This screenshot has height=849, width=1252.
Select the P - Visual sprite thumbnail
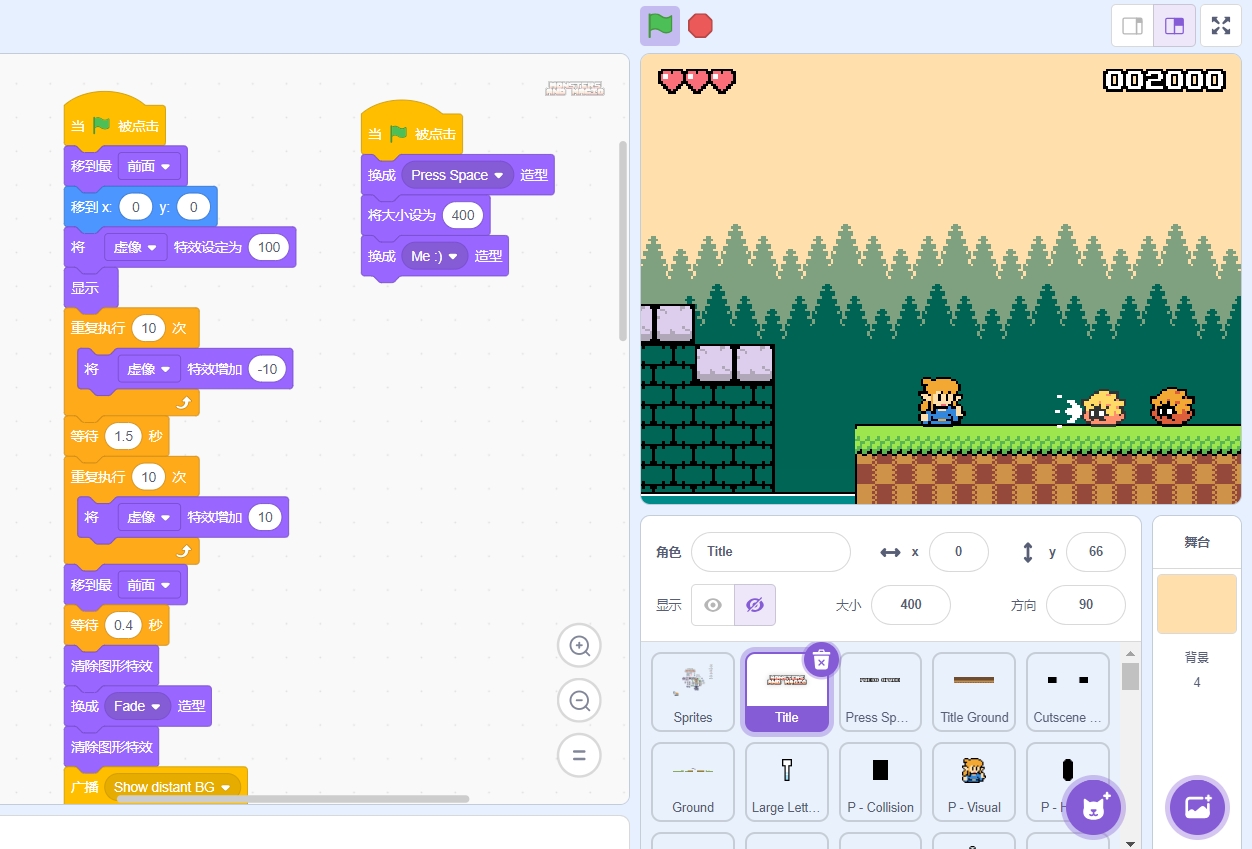[974, 782]
